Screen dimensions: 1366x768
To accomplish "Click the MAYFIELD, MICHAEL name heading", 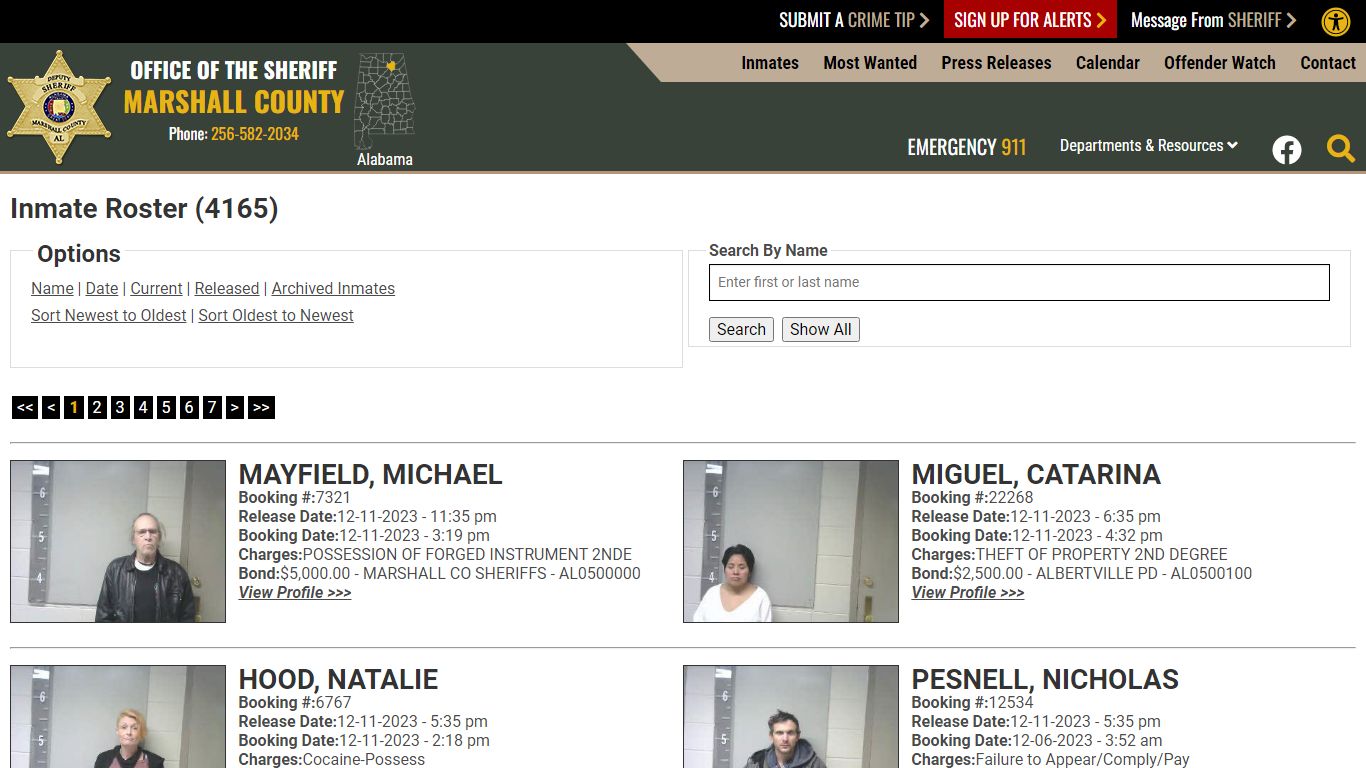I will (370, 474).
